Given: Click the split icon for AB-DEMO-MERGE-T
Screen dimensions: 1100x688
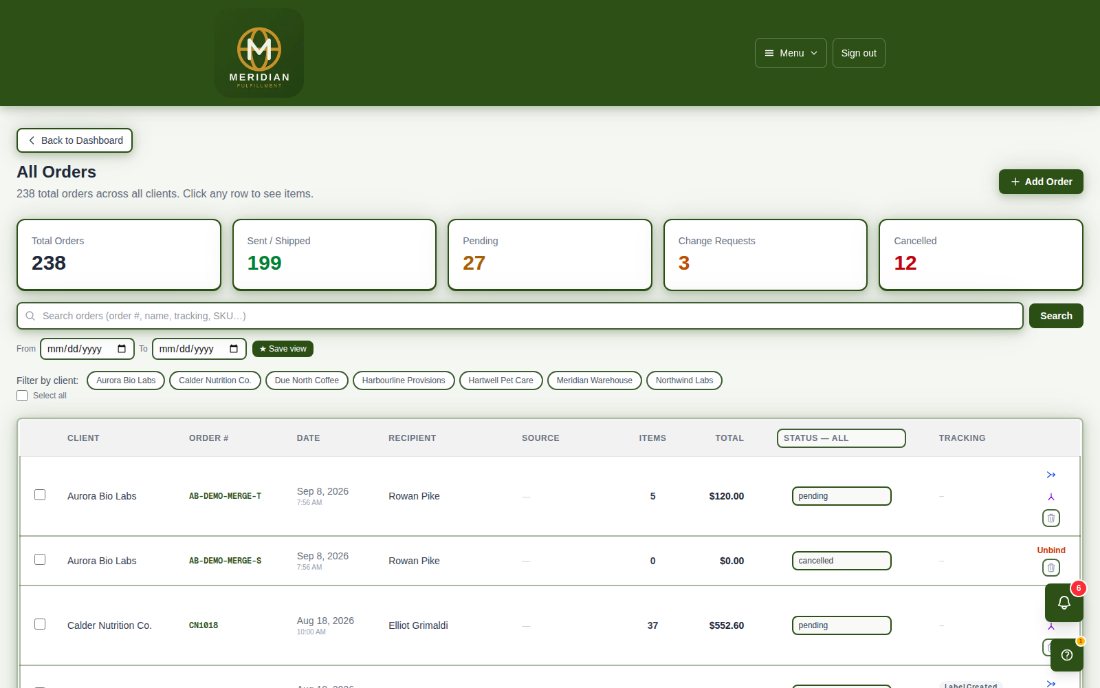Looking at the screenshot, I should pos(1051,497).
